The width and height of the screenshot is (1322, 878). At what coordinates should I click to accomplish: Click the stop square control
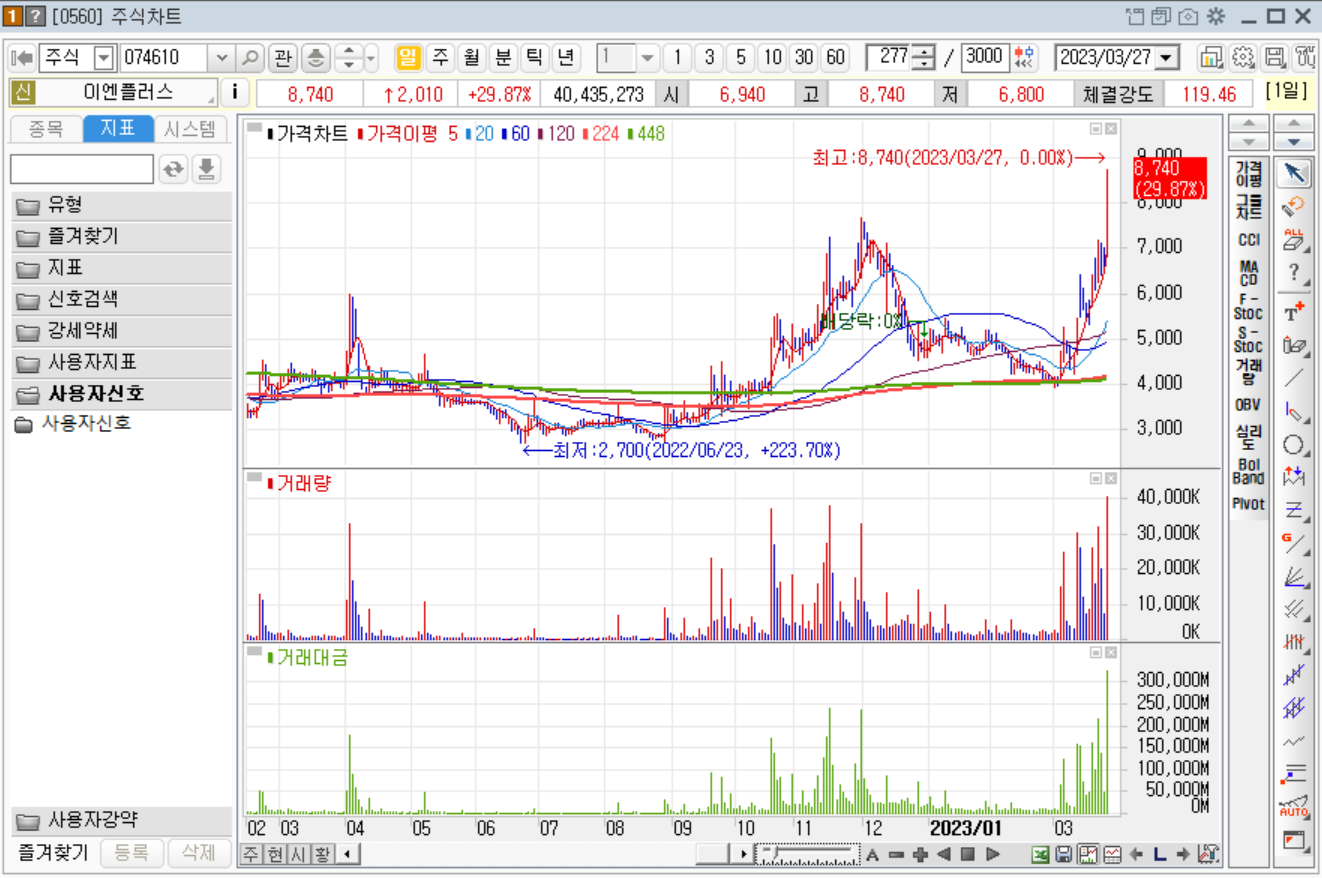pos(968,854)
